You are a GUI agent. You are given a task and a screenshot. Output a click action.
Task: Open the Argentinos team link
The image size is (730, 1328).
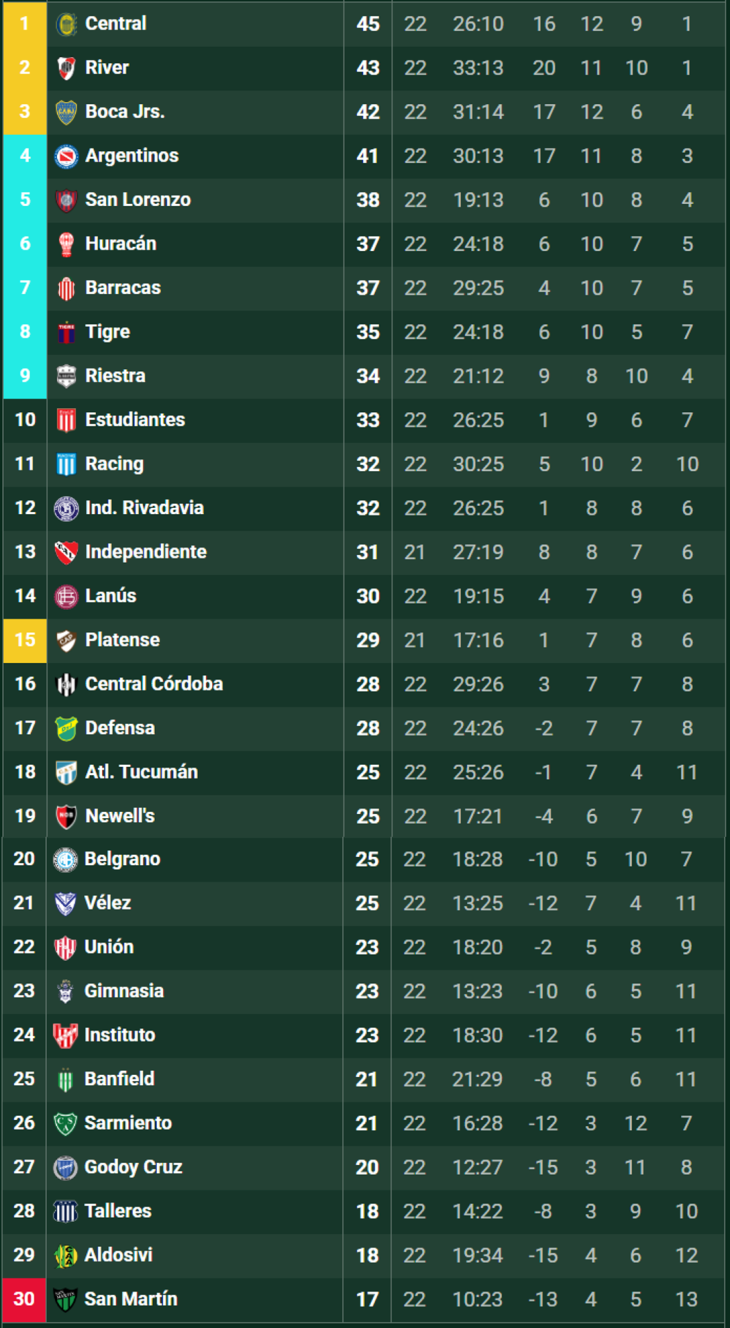coord(132,155)
